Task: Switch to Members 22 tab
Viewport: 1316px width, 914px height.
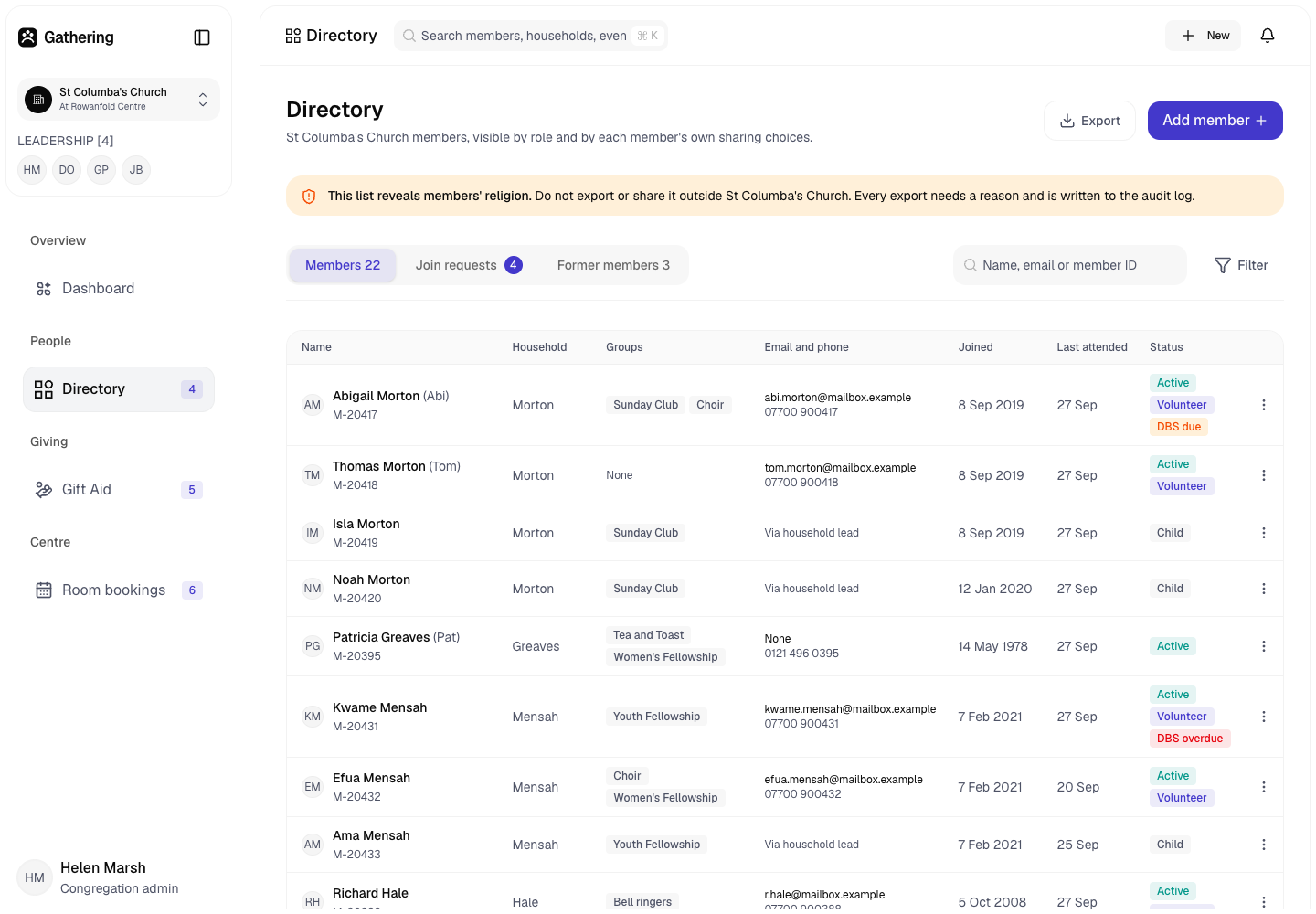Action: point(343,265)
